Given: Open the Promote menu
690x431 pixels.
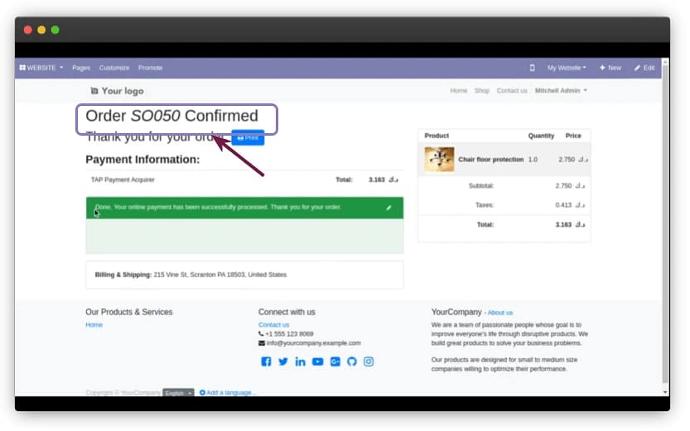Looking at the screenshot, I should click(150, 68).
